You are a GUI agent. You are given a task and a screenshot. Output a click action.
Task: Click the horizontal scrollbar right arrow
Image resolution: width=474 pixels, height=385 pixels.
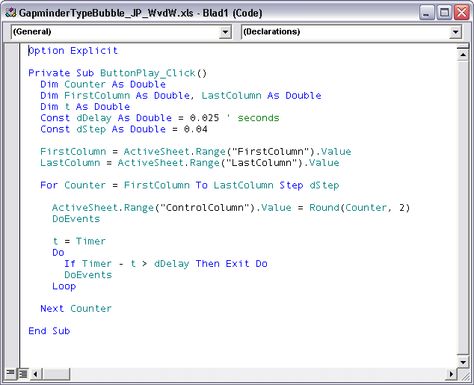[451, 374]
